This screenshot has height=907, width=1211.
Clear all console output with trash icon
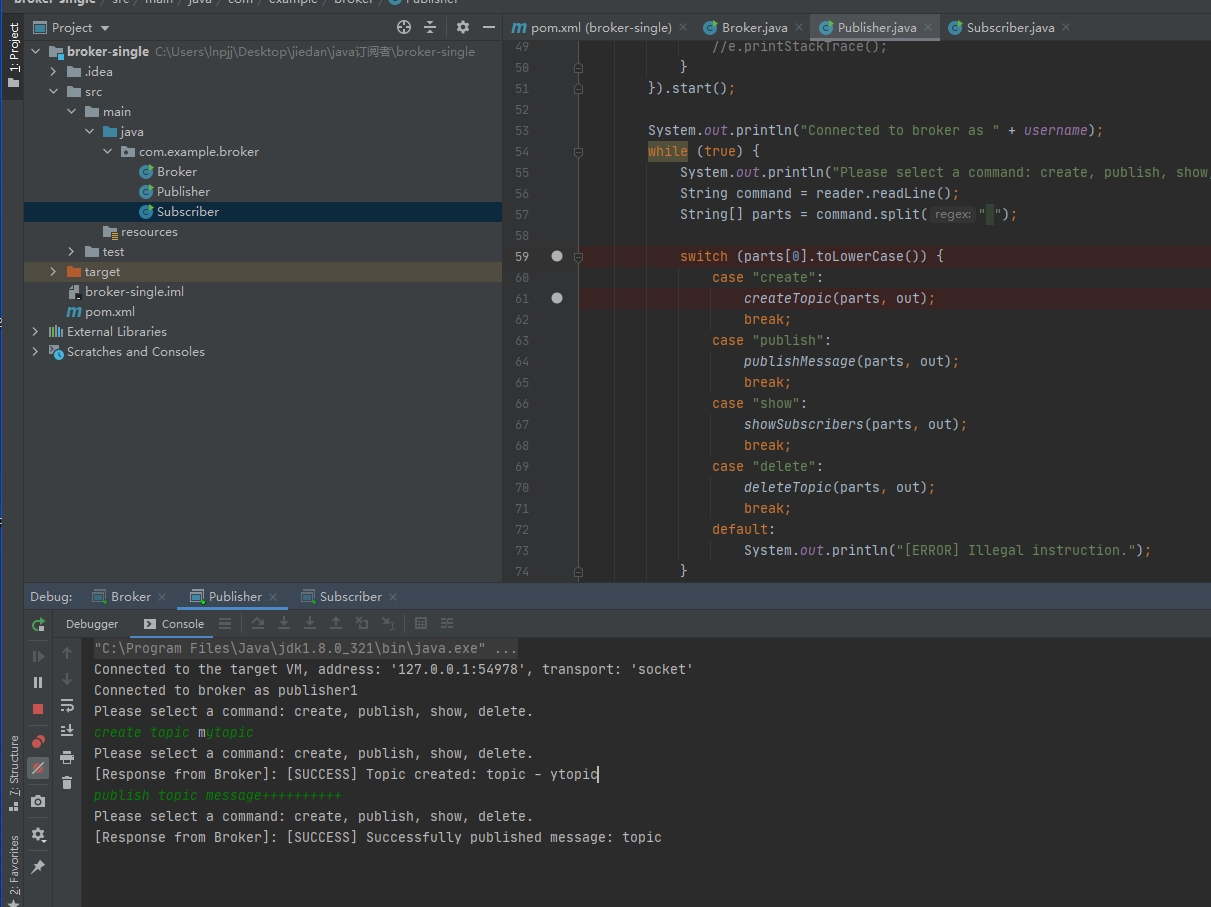(x=67, y=783)
